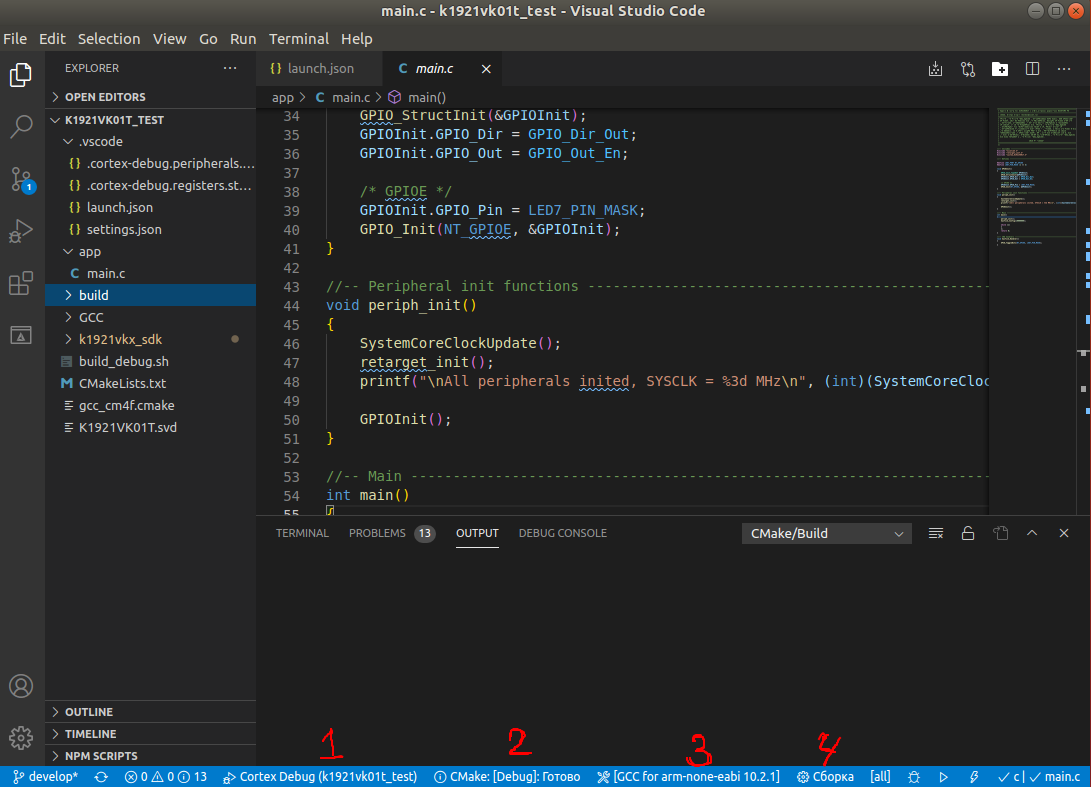The height and width of the screenshot is (787, 1091).
Task: Click the CMake launch play icon in status bar
Action: (x=943, y=777)
